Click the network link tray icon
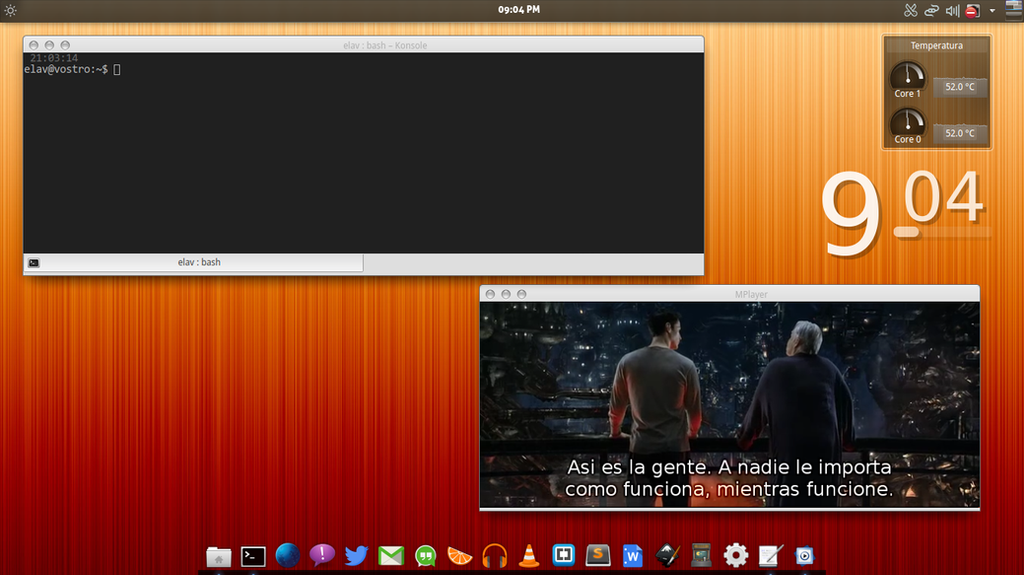 (x=931, y=10)
